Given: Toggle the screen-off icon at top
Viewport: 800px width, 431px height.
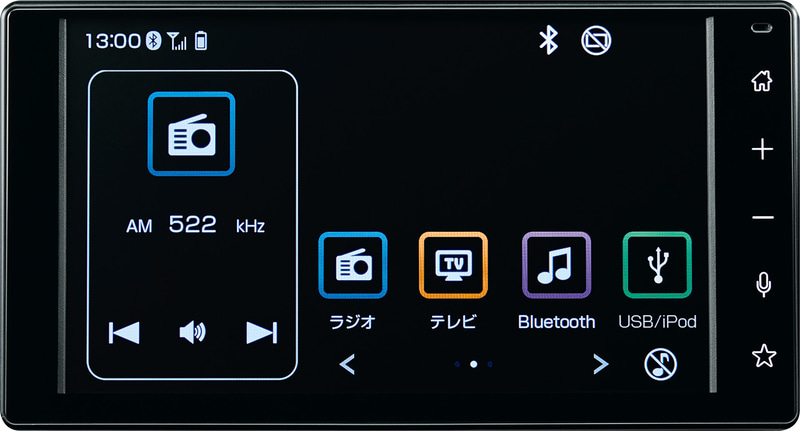Looking at the screenshot, I should click(596, 40).
